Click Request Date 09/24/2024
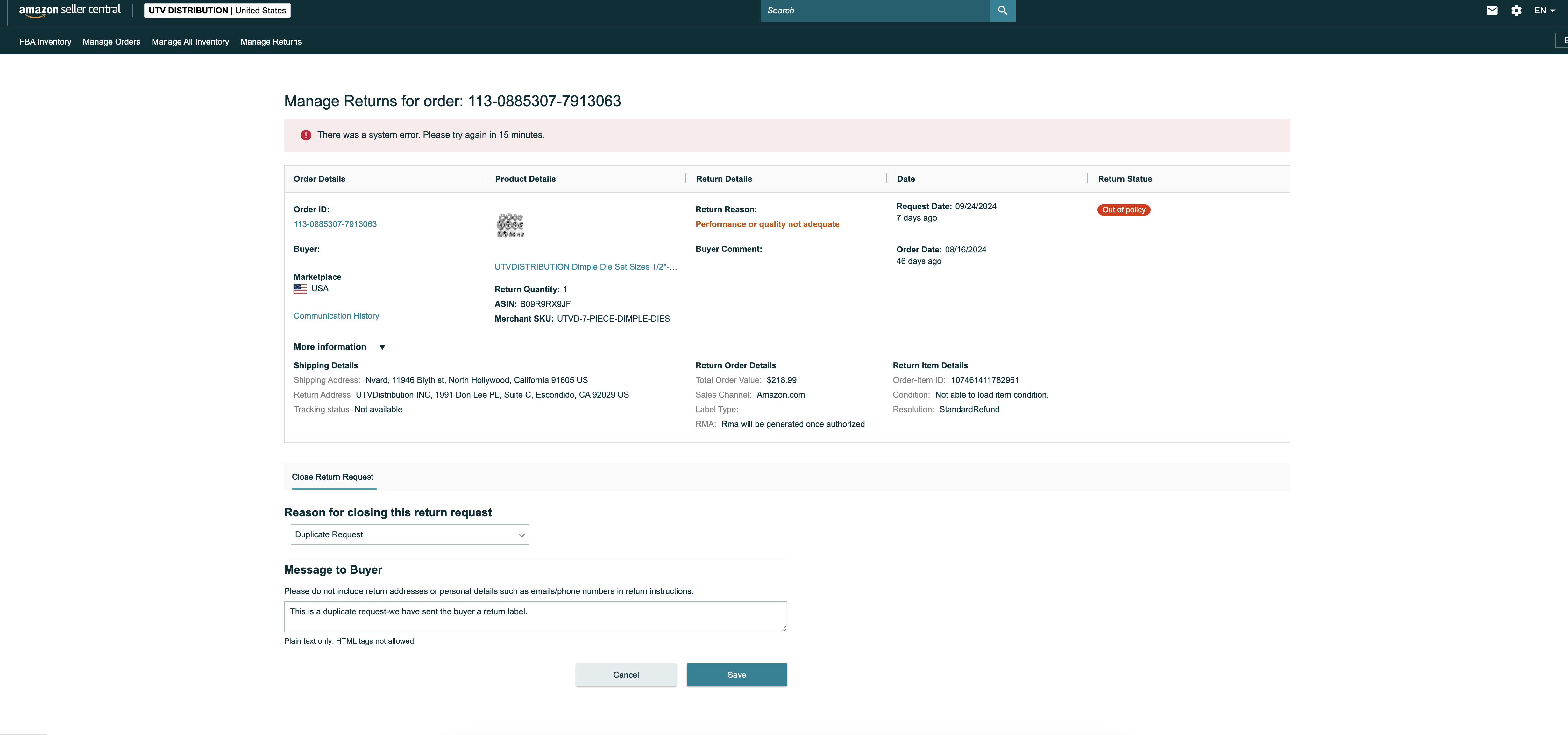Image resolution: width=1568 pixels, height=735 pixels. point(975,206)
